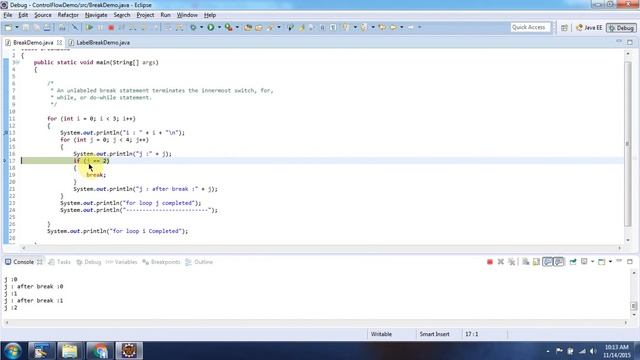
Task: Open the Tasks view tab
Action: (60, 262)
